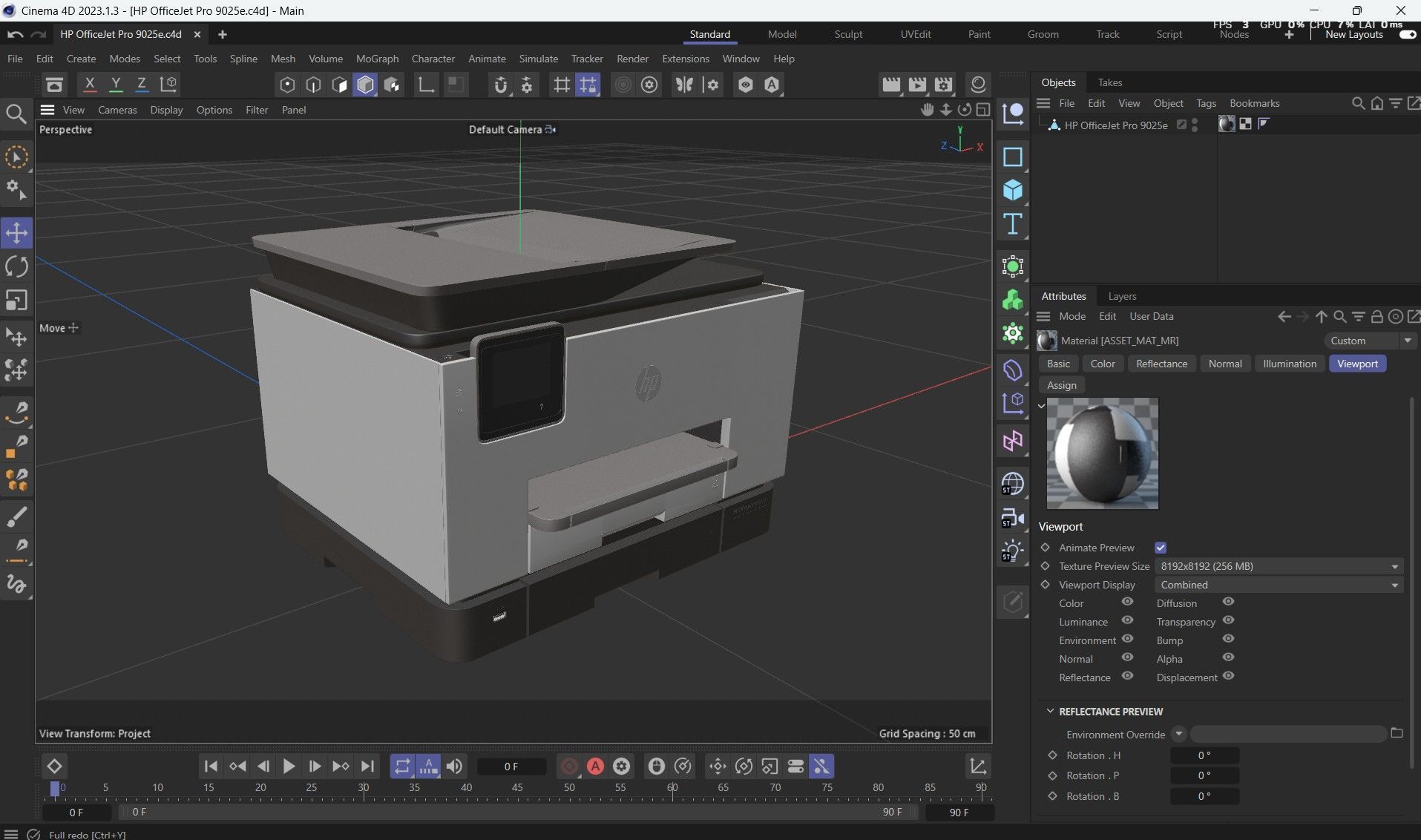
Task: Open Texture Preview Size dropdown
Action: point(1279,566)
